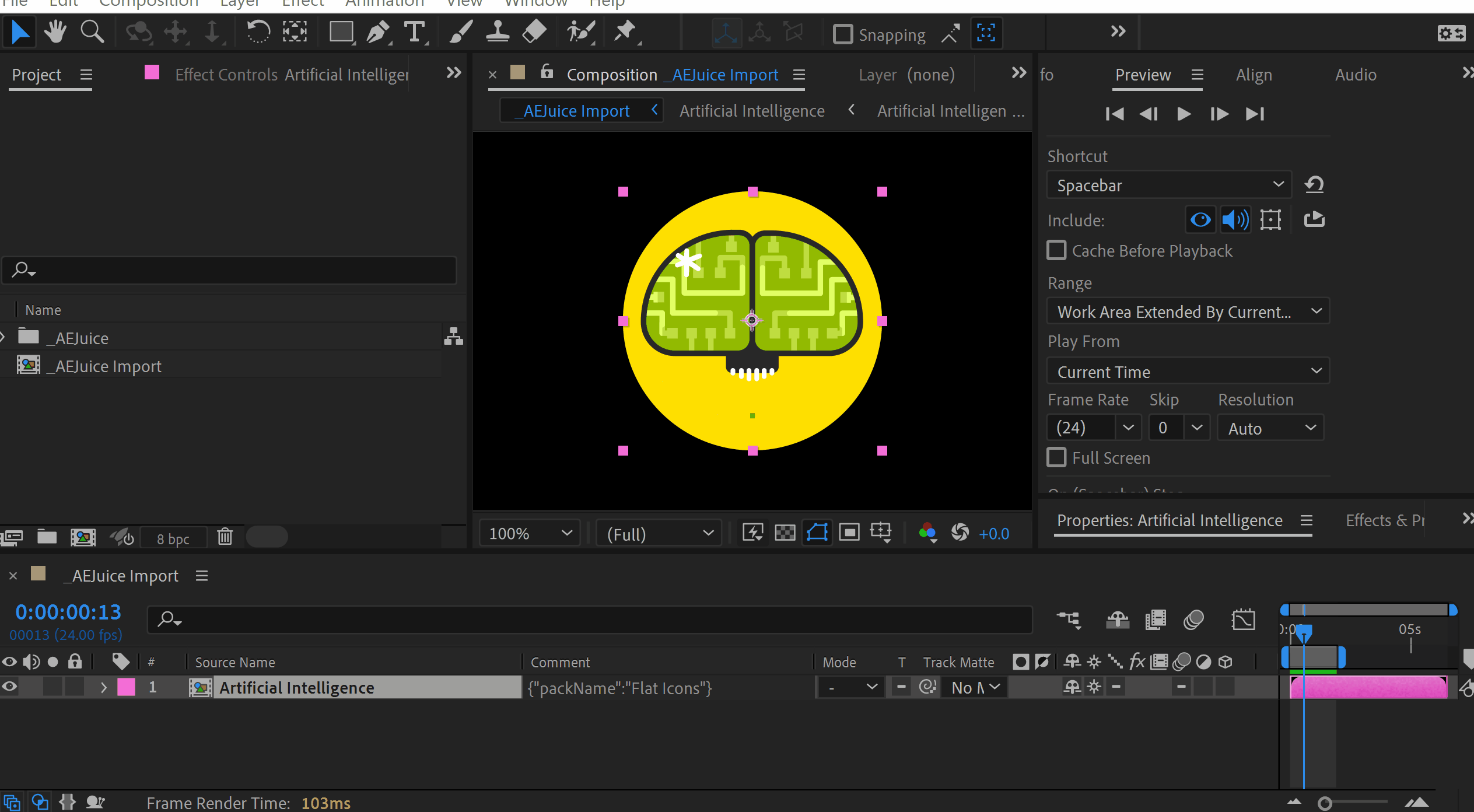This screenshot has height=812, width=1474.
Task: Select the Hand tool
Action: point(55,32)
